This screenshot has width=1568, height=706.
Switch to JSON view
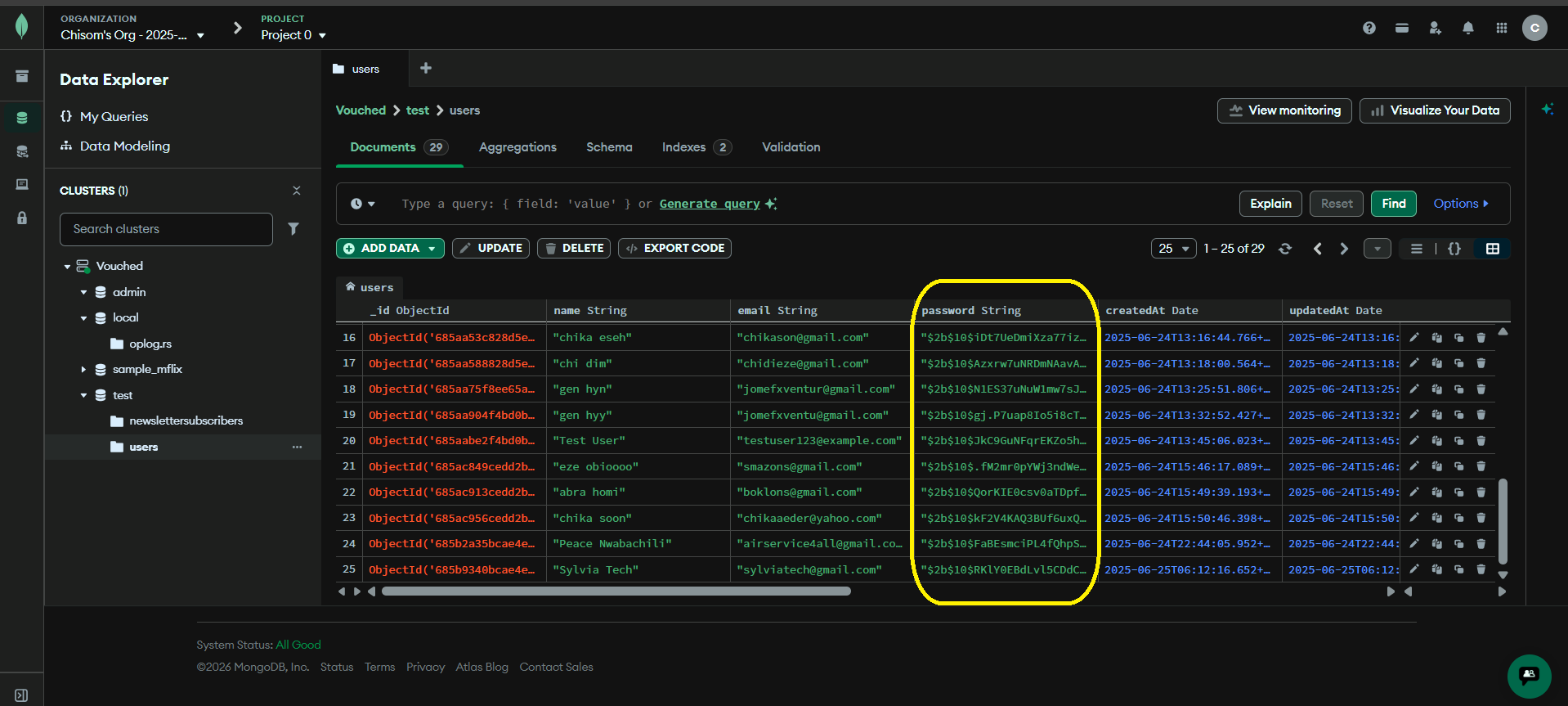pos(1454,249)
